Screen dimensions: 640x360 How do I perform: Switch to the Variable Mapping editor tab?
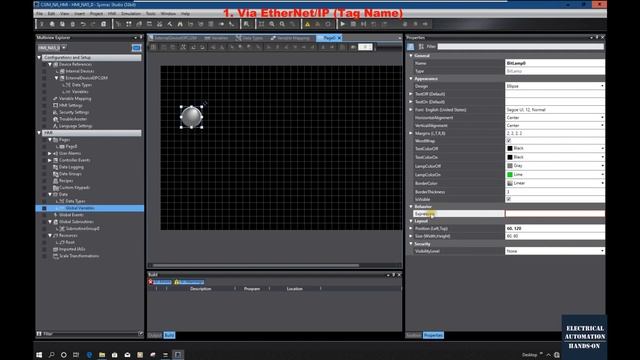(x=290, y=38)
